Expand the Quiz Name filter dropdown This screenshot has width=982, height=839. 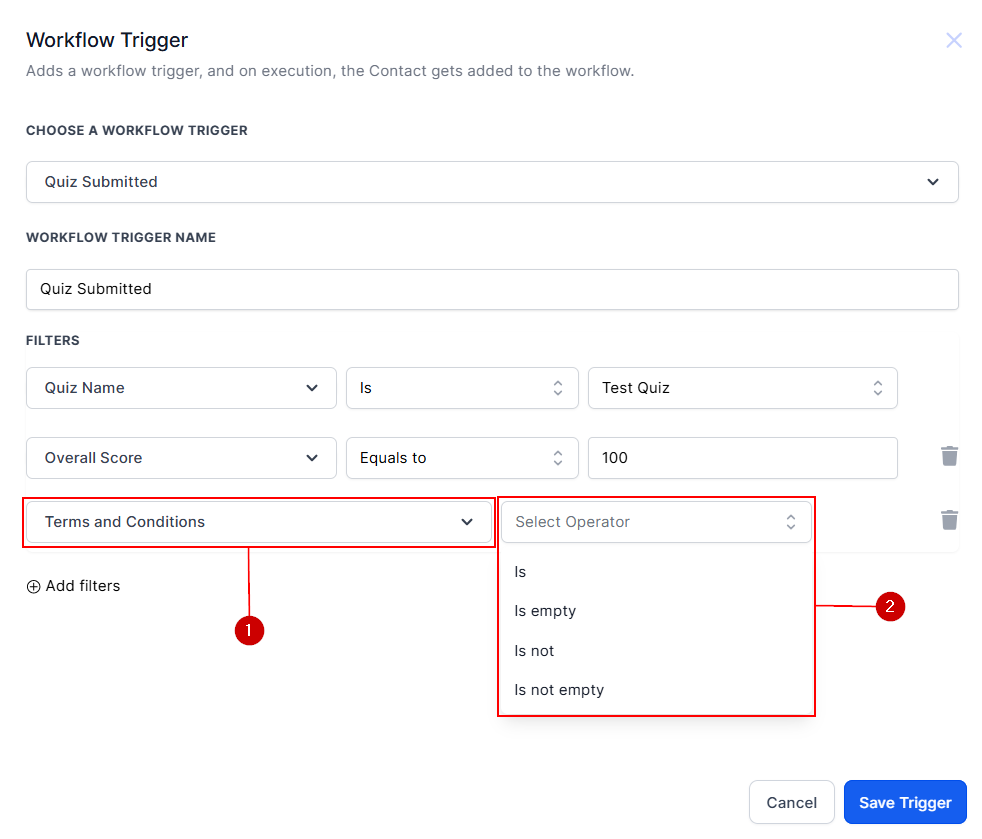181,388
